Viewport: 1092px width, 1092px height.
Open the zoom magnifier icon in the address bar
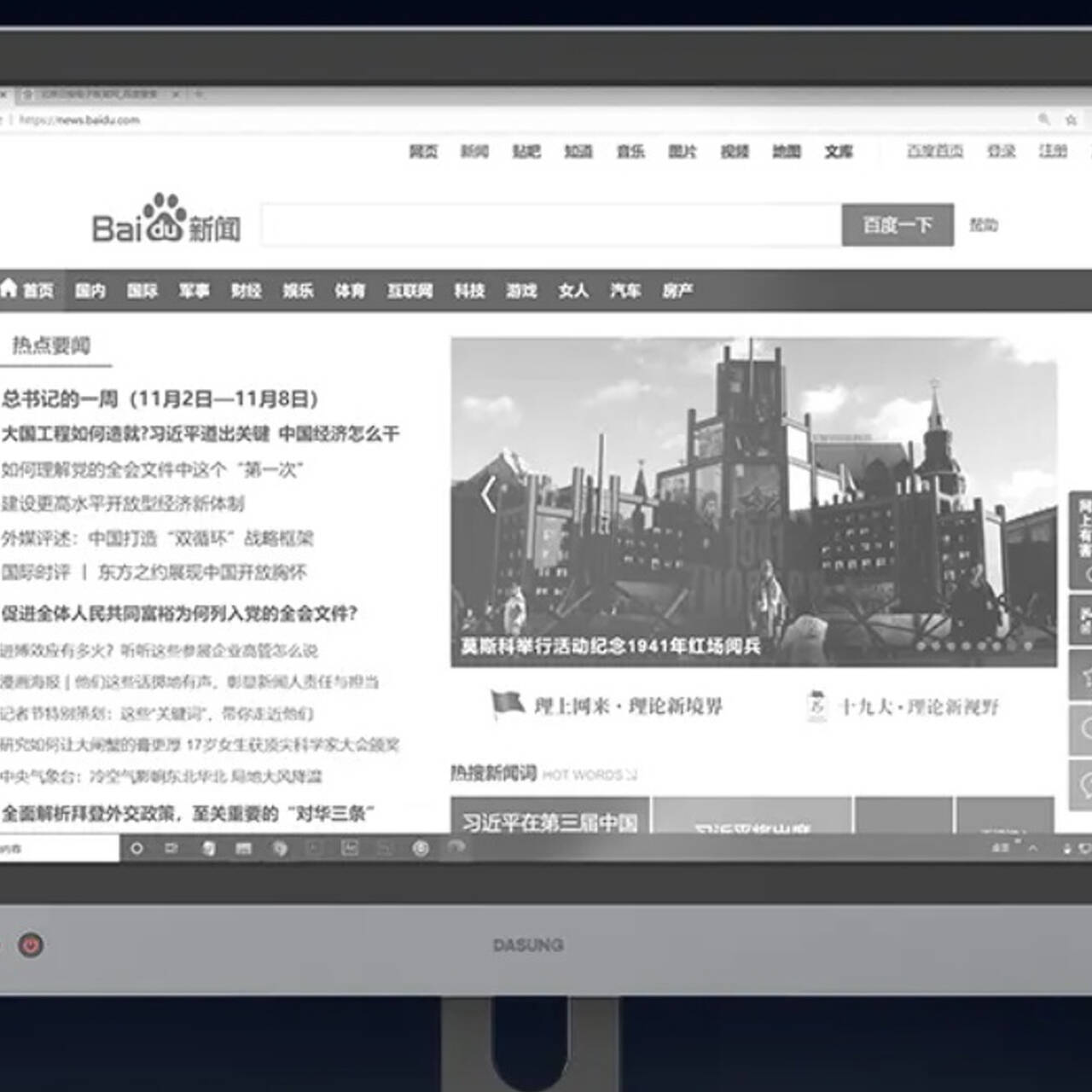click(1044, 119)
